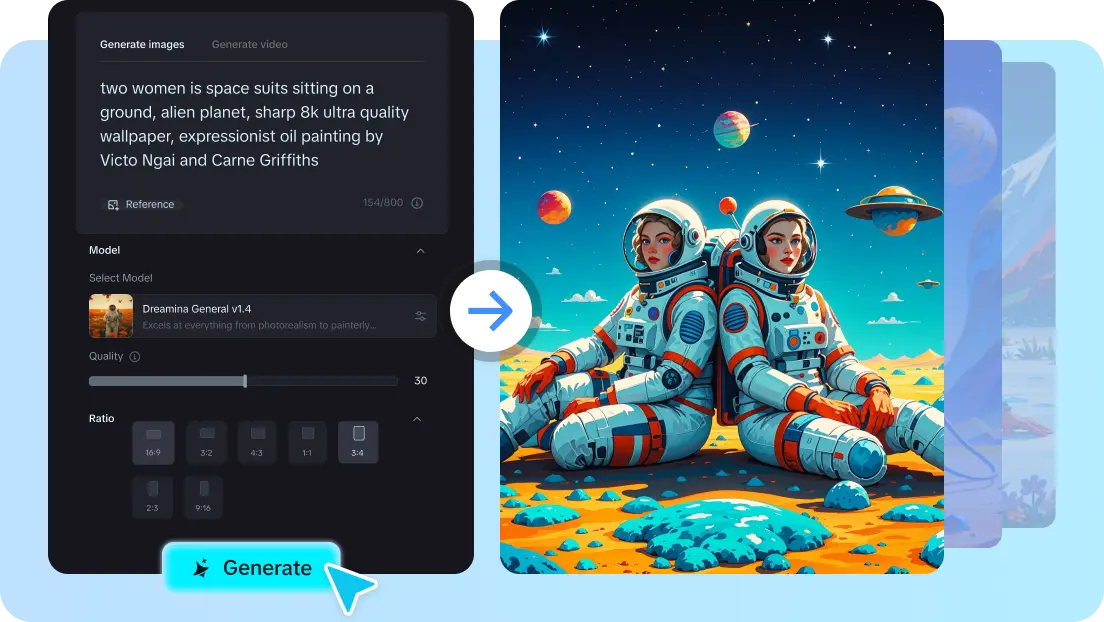
Task: Click the Generate sparkle icon
Action: click(201, 568)
